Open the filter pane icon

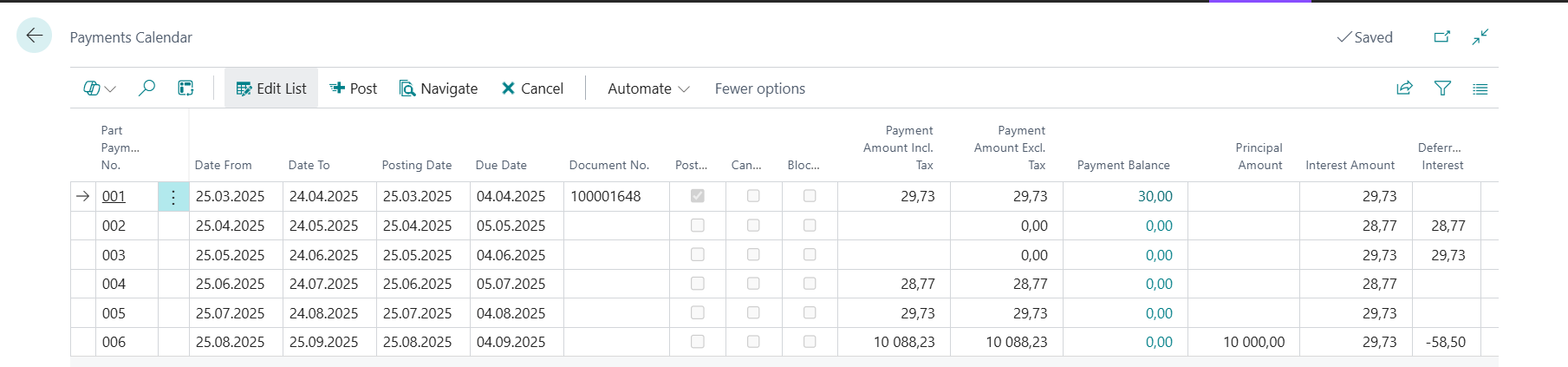click(1442, 88)
